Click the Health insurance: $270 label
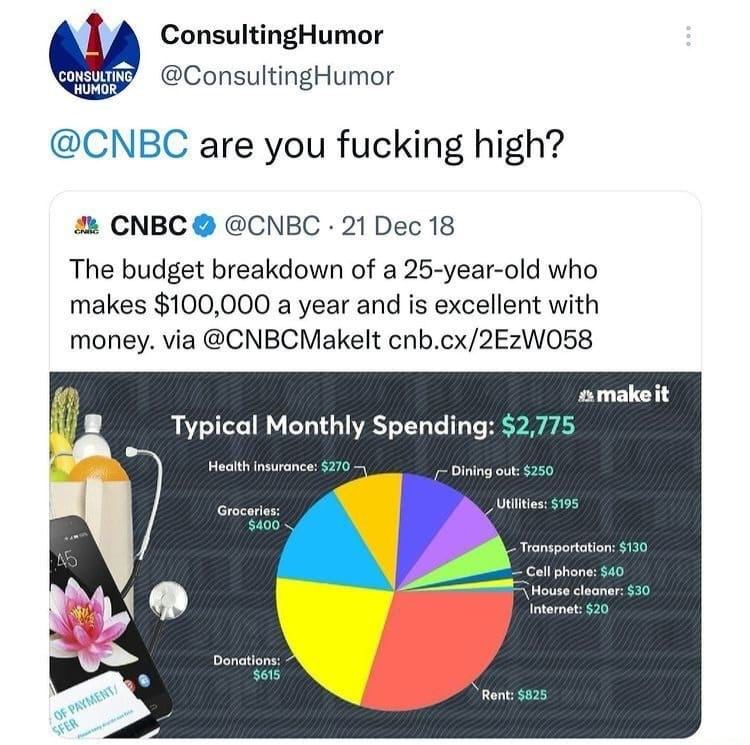The image size is (750, 745). [x=279, y=466]
